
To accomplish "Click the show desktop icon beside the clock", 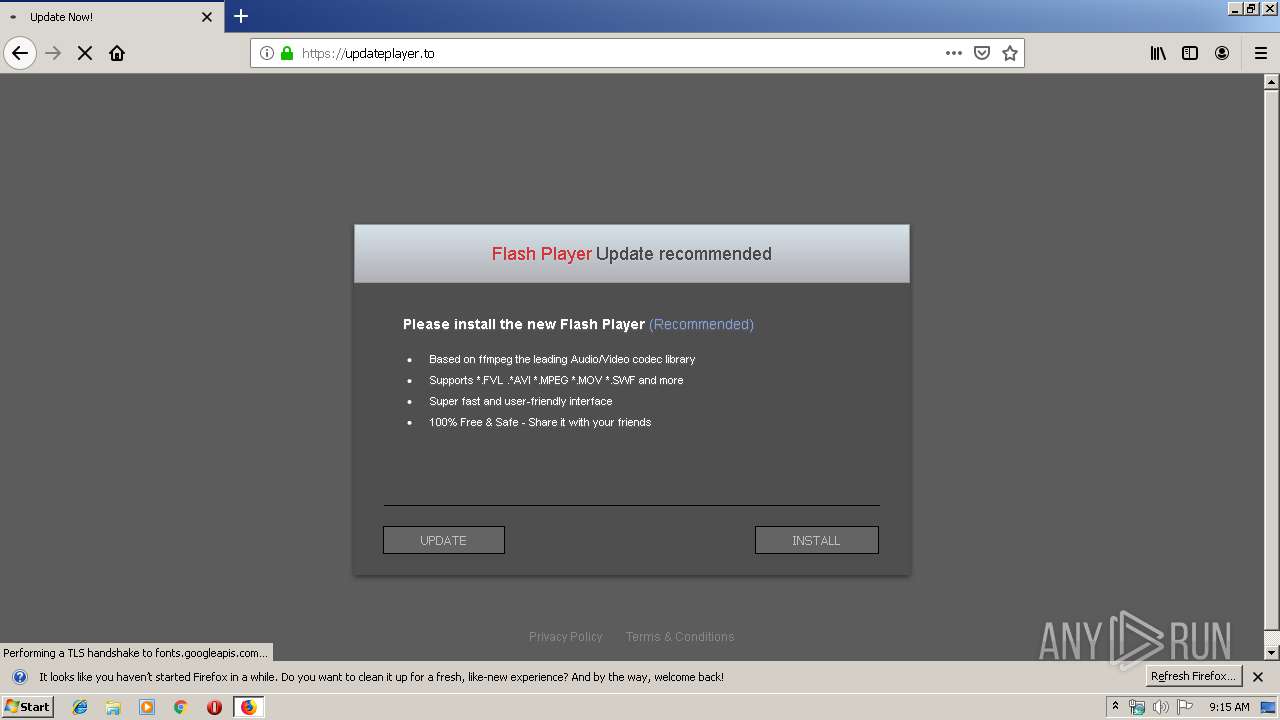I will (1268, 707).
